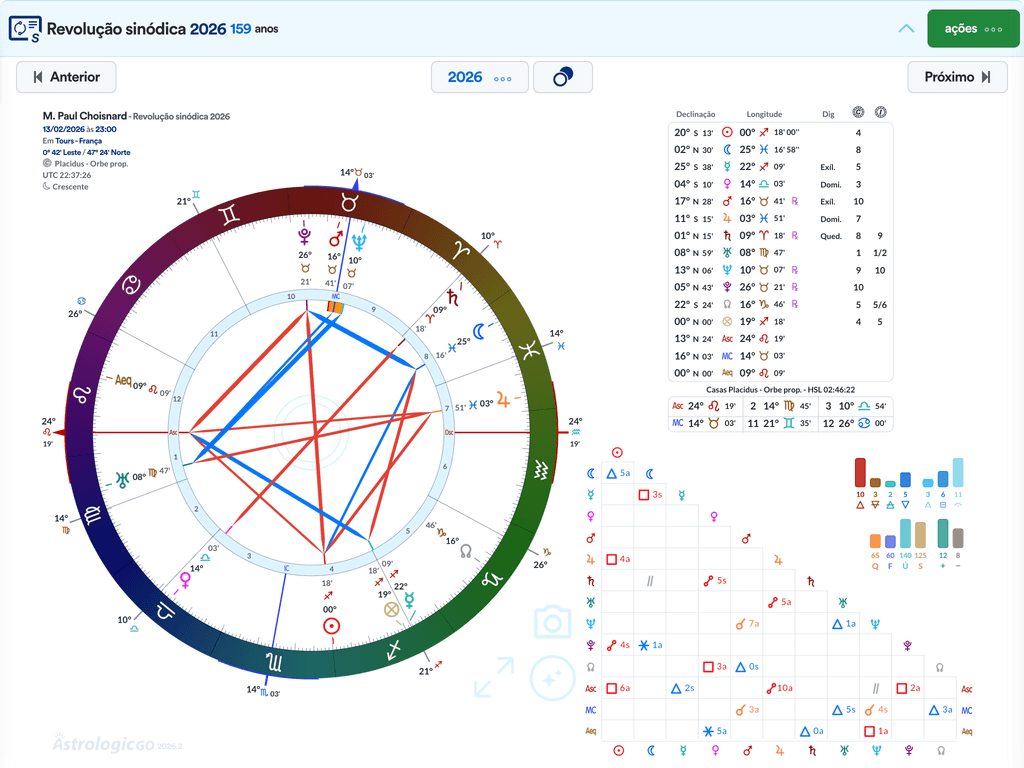This screenshot has height=768, width=1024.
Task: Click the "Casas Placidus - Orbe prop. - HSL 02:46:22" caption
Action: pos(780,390)
